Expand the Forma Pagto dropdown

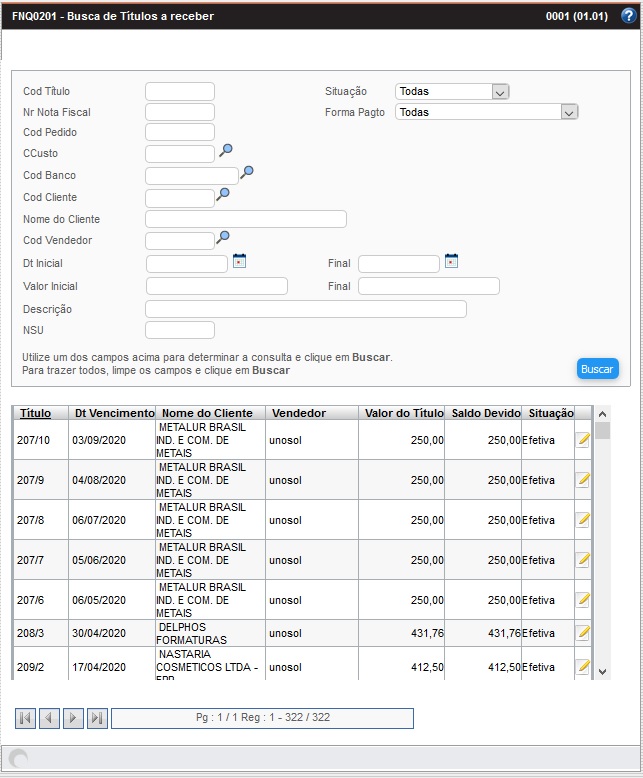pyautogui.click(x=569, y=113)
